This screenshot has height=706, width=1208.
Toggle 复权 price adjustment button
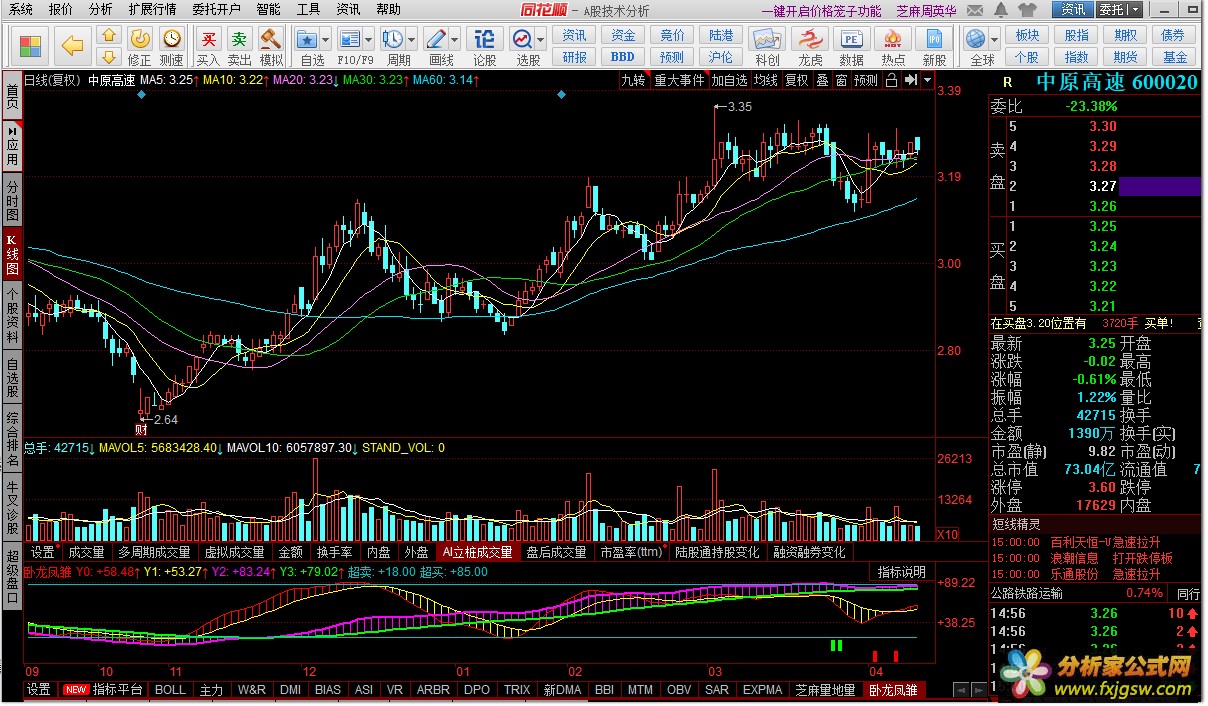click(797, 80)
